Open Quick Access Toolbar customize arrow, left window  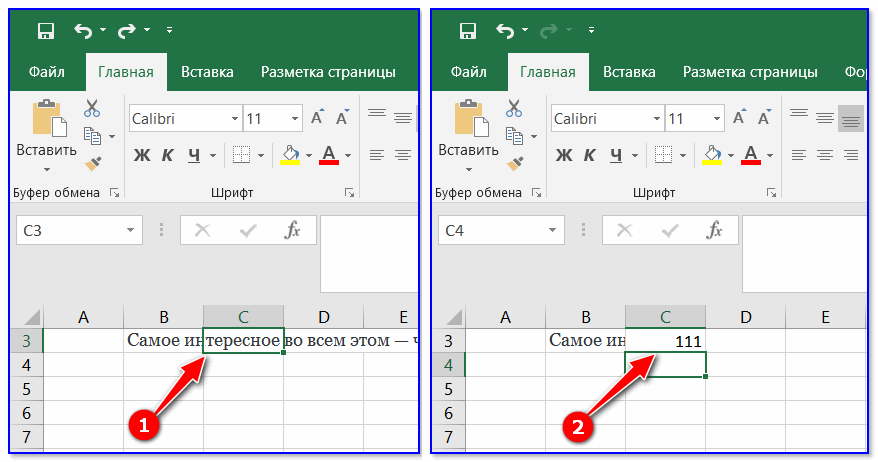(169, 30)
